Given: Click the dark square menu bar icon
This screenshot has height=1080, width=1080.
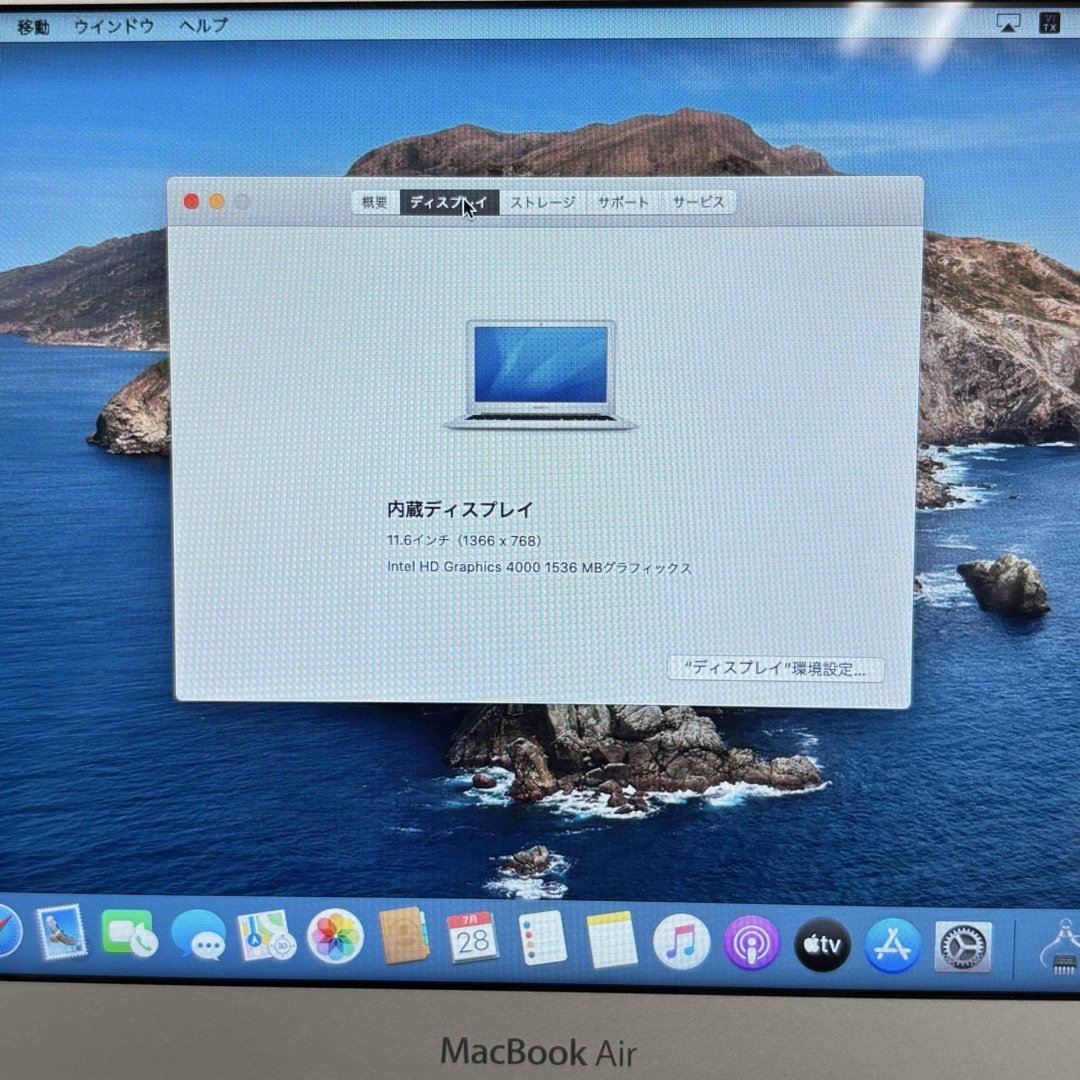Looking at the screenshot, I should (x=1049, y=23).
